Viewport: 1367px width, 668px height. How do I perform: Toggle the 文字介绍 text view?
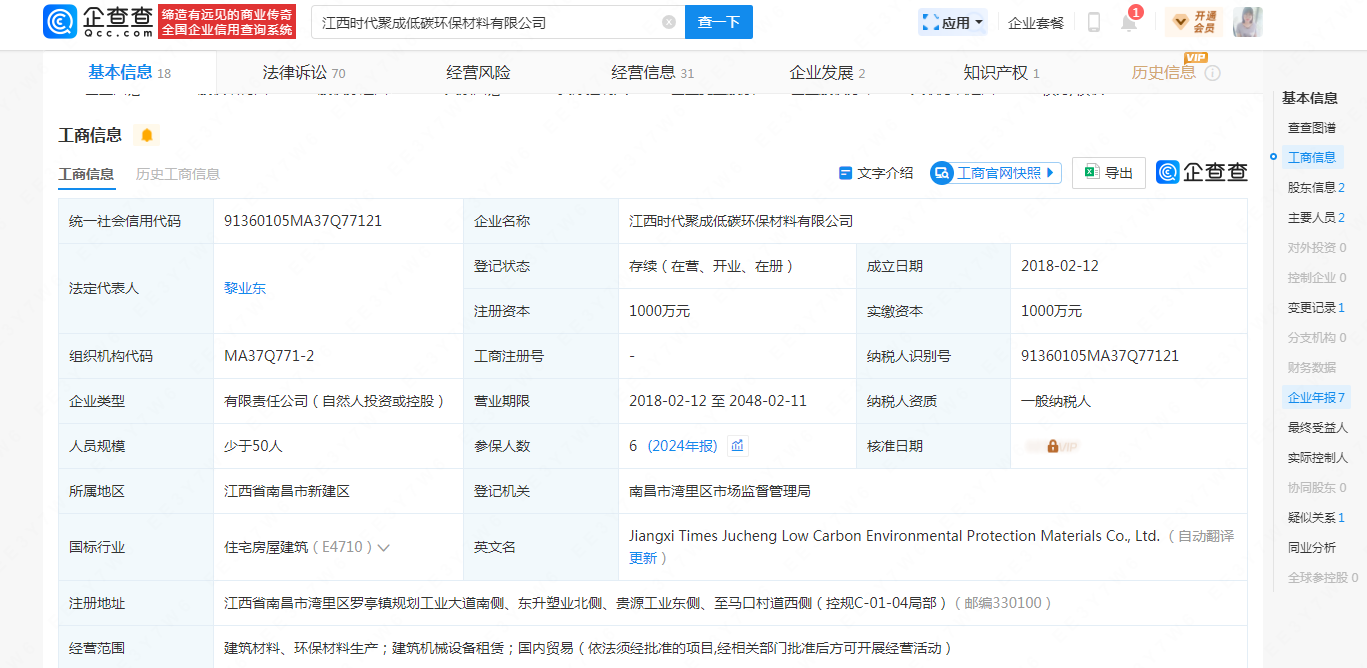pos(876,173)
